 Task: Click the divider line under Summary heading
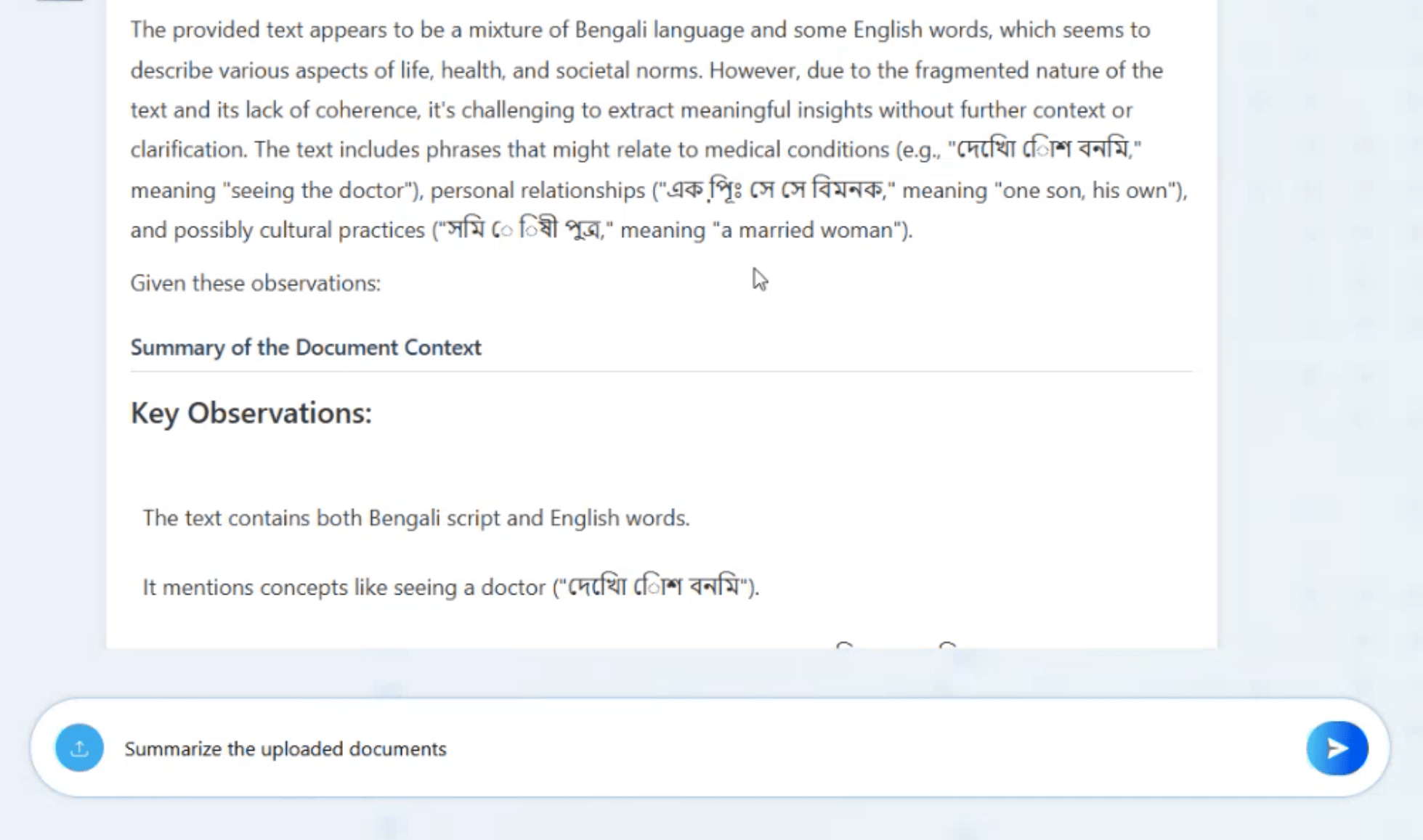pos(661,371)
